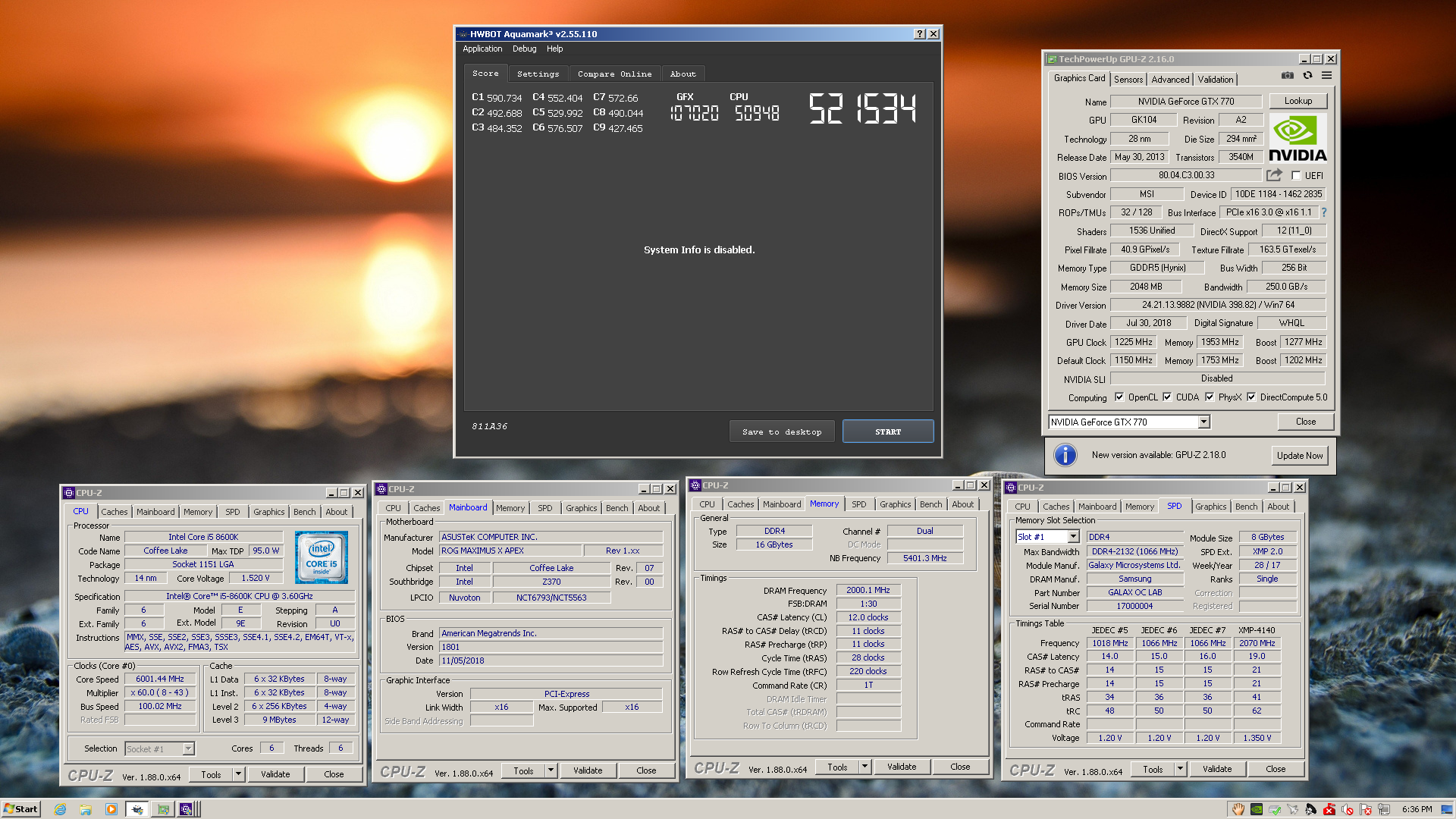The height and width of the screenshot is (819, 1456).
Task: Click the taskbar clock showing 6:36 PM
Action: point(1417,809)
